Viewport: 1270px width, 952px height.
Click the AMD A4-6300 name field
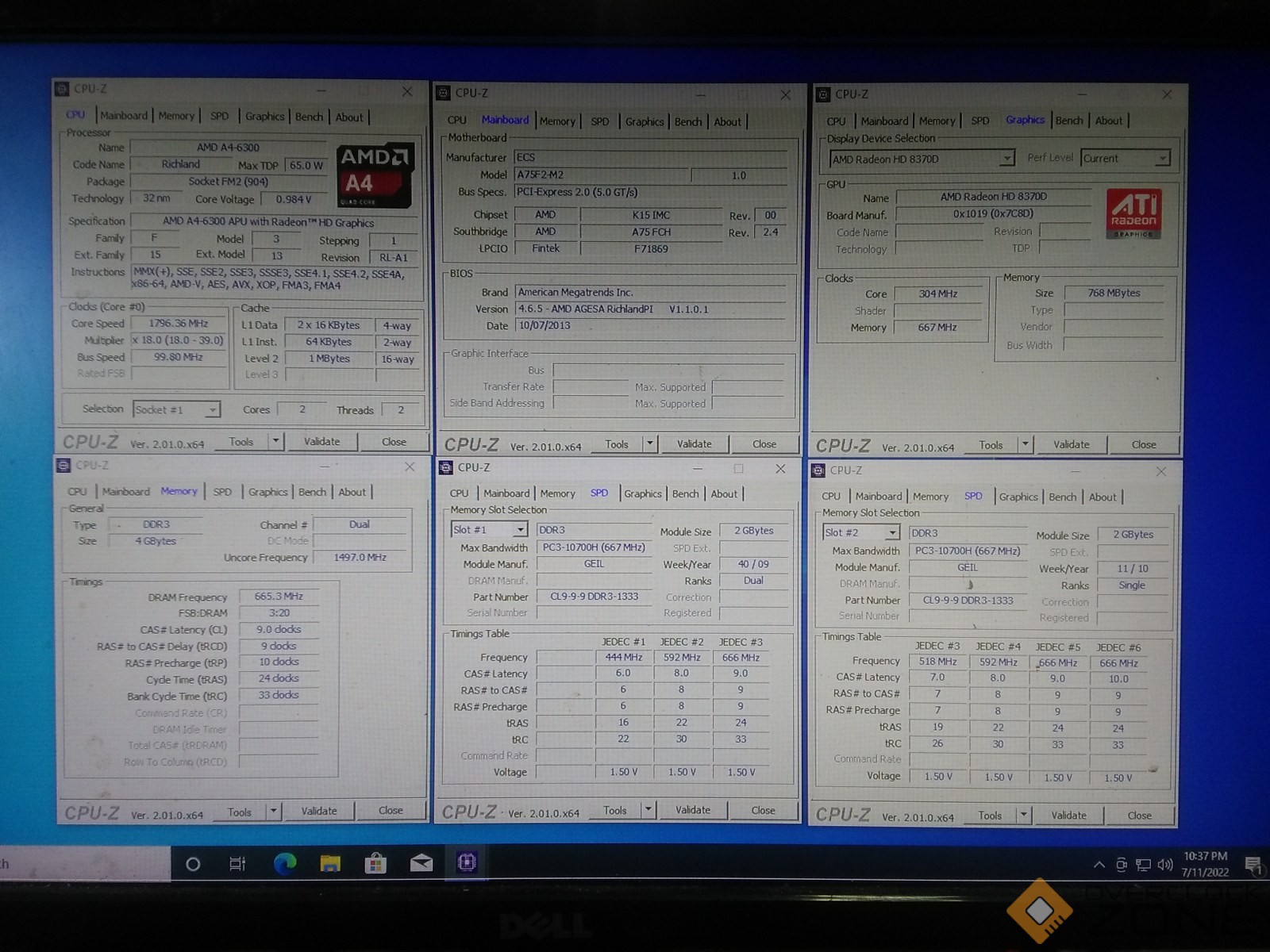(228, 148)
